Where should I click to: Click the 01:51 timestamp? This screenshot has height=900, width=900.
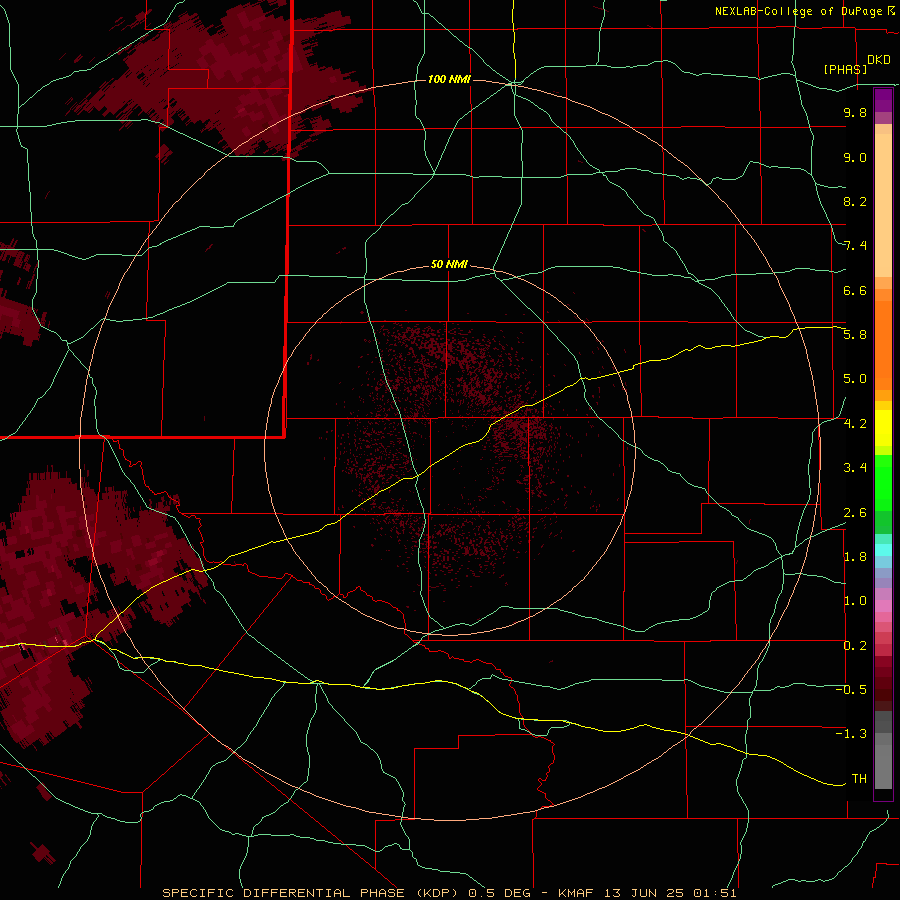tap(714, 893)
